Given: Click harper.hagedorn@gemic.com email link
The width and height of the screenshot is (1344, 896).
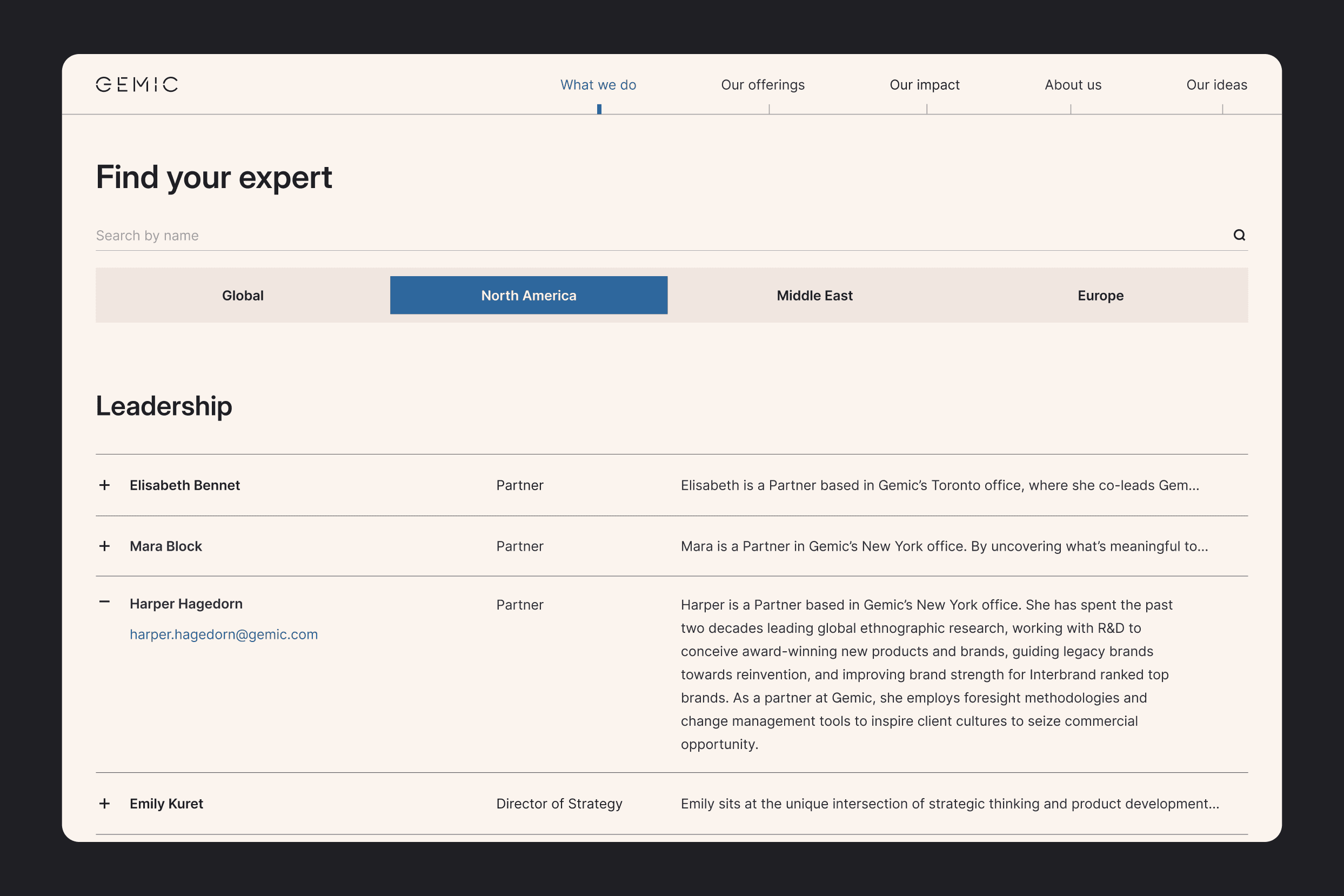Looking at the screenshot, I should pos(223,634).
